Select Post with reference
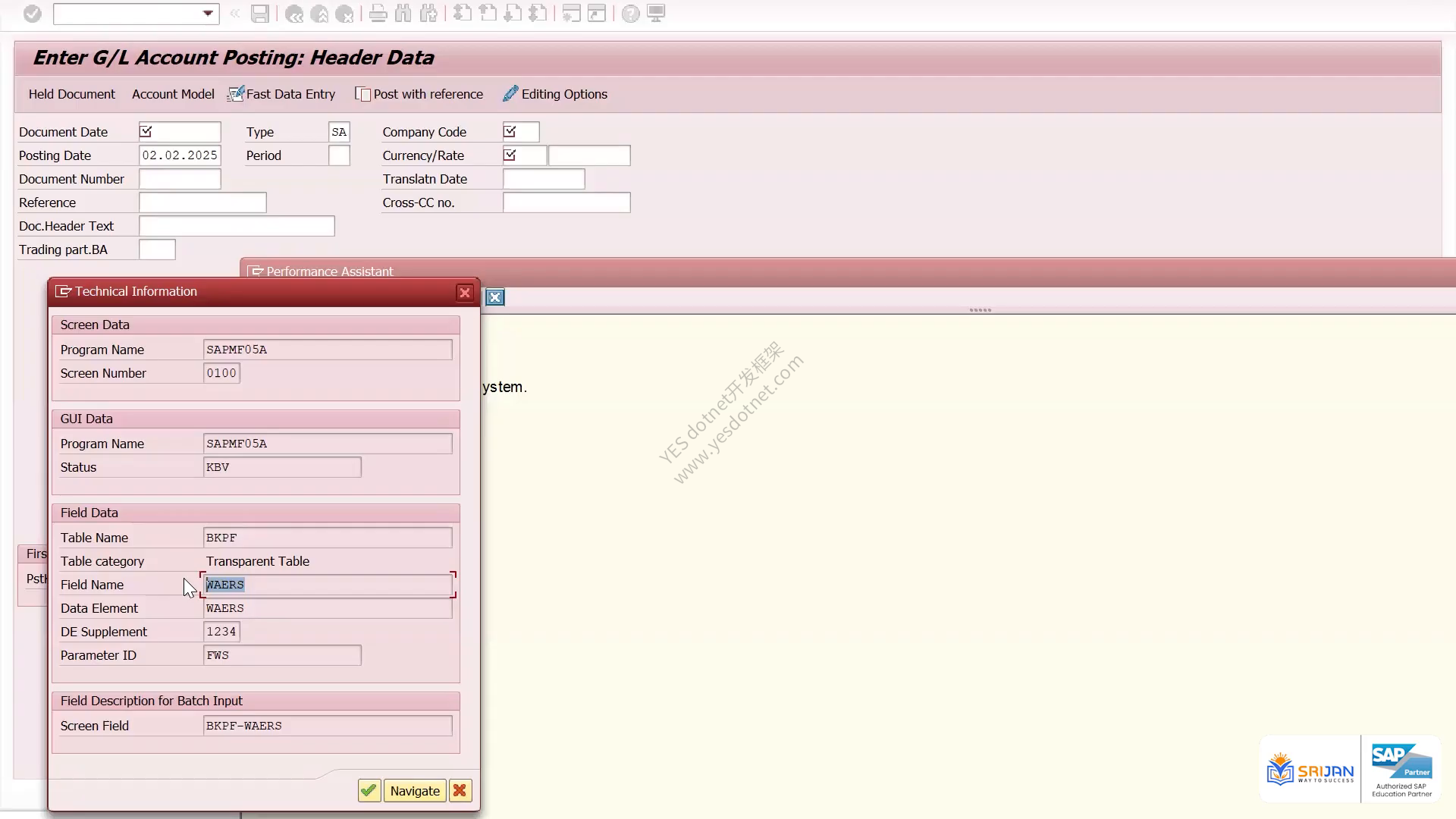 [x=419, y=94]
